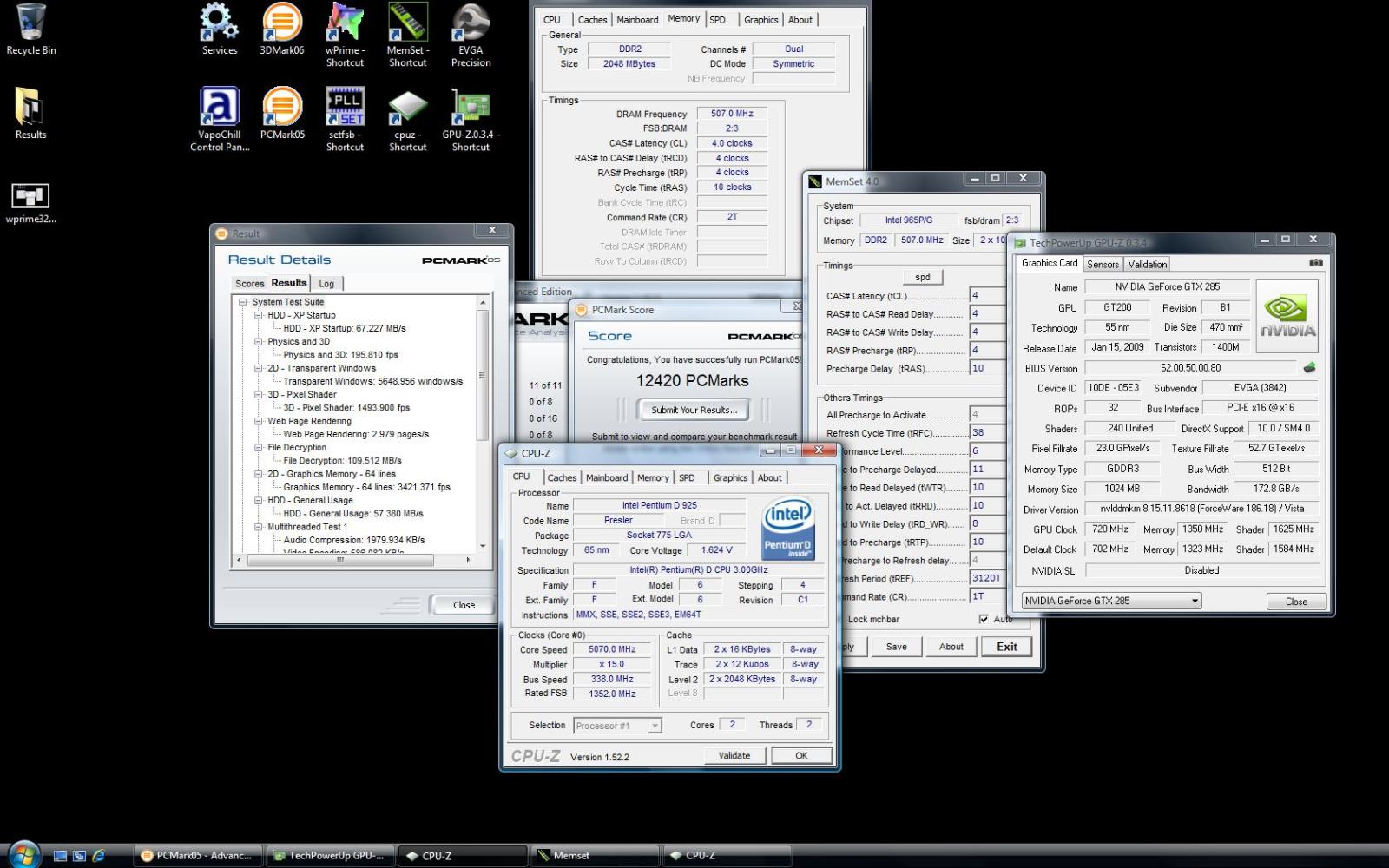Switch to Scores tab in Result Details
1389x868 pixels.
click(x=249, y=284)
